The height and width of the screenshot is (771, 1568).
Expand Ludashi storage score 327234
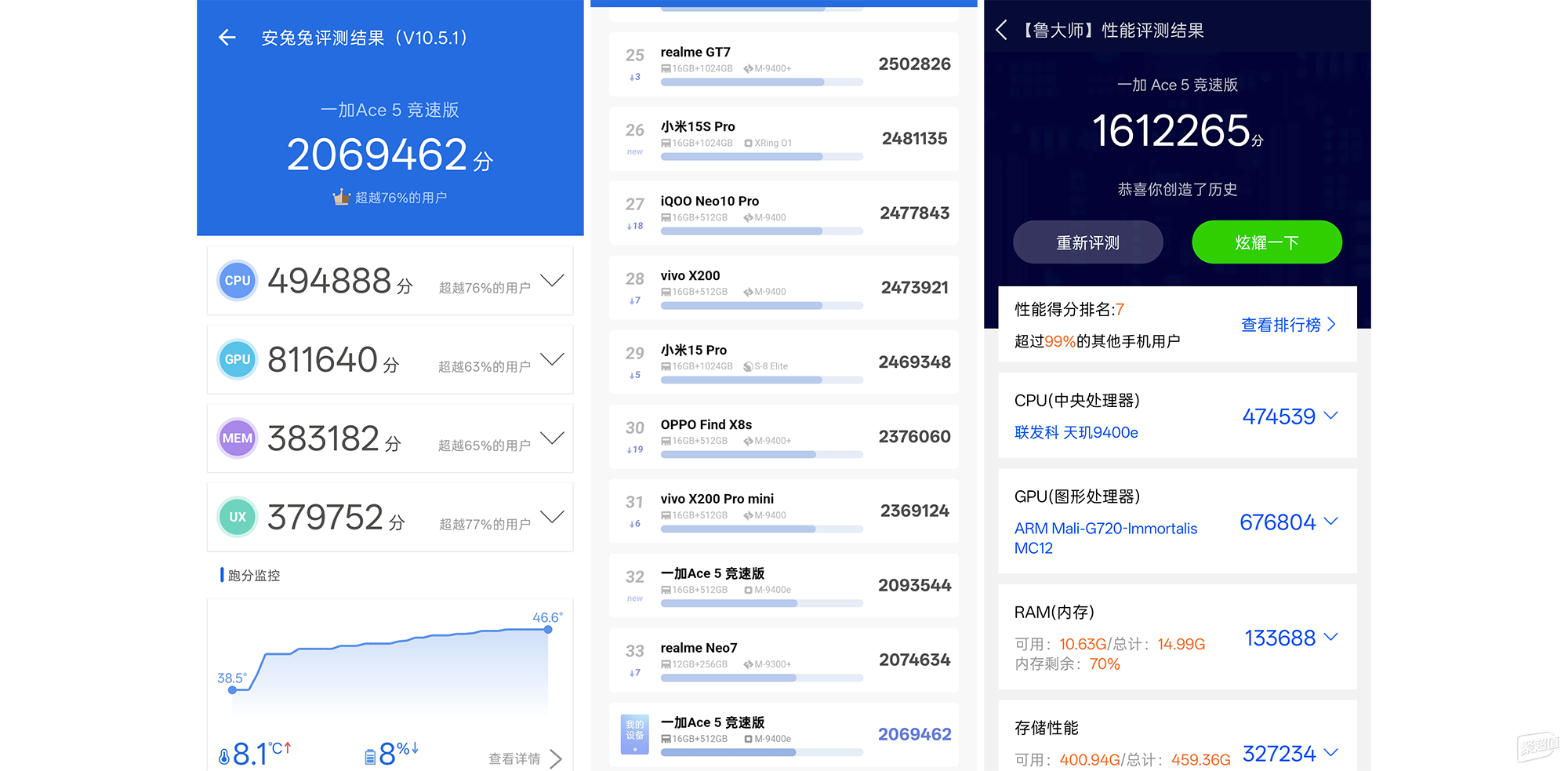[1331, 753]
